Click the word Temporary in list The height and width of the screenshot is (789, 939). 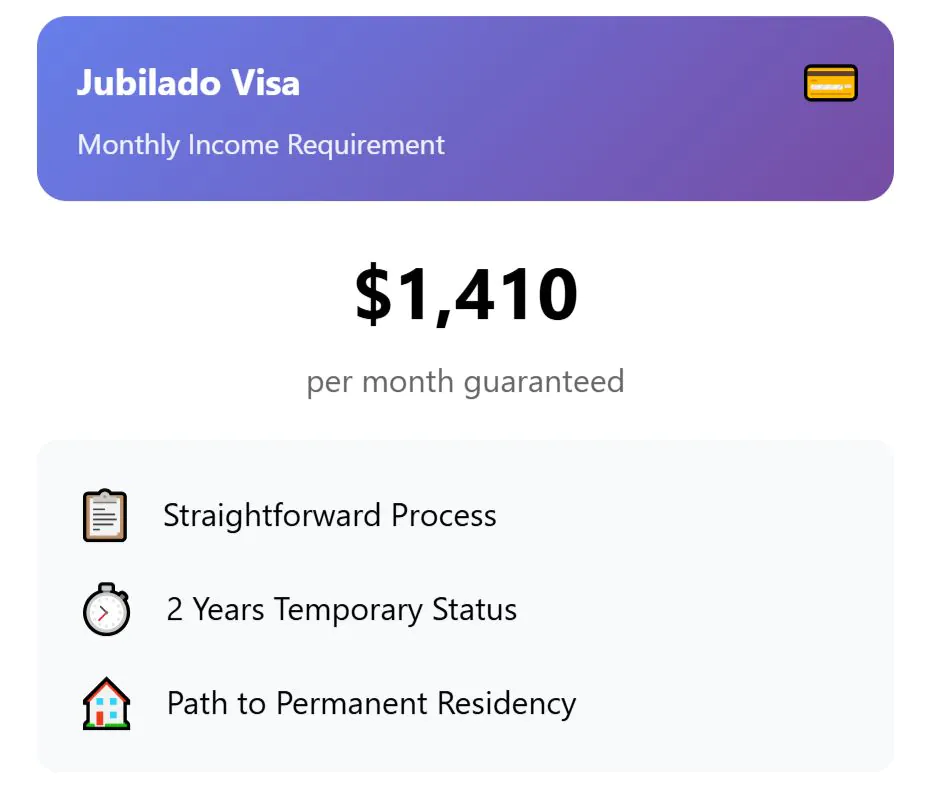(x=348, y=611)
